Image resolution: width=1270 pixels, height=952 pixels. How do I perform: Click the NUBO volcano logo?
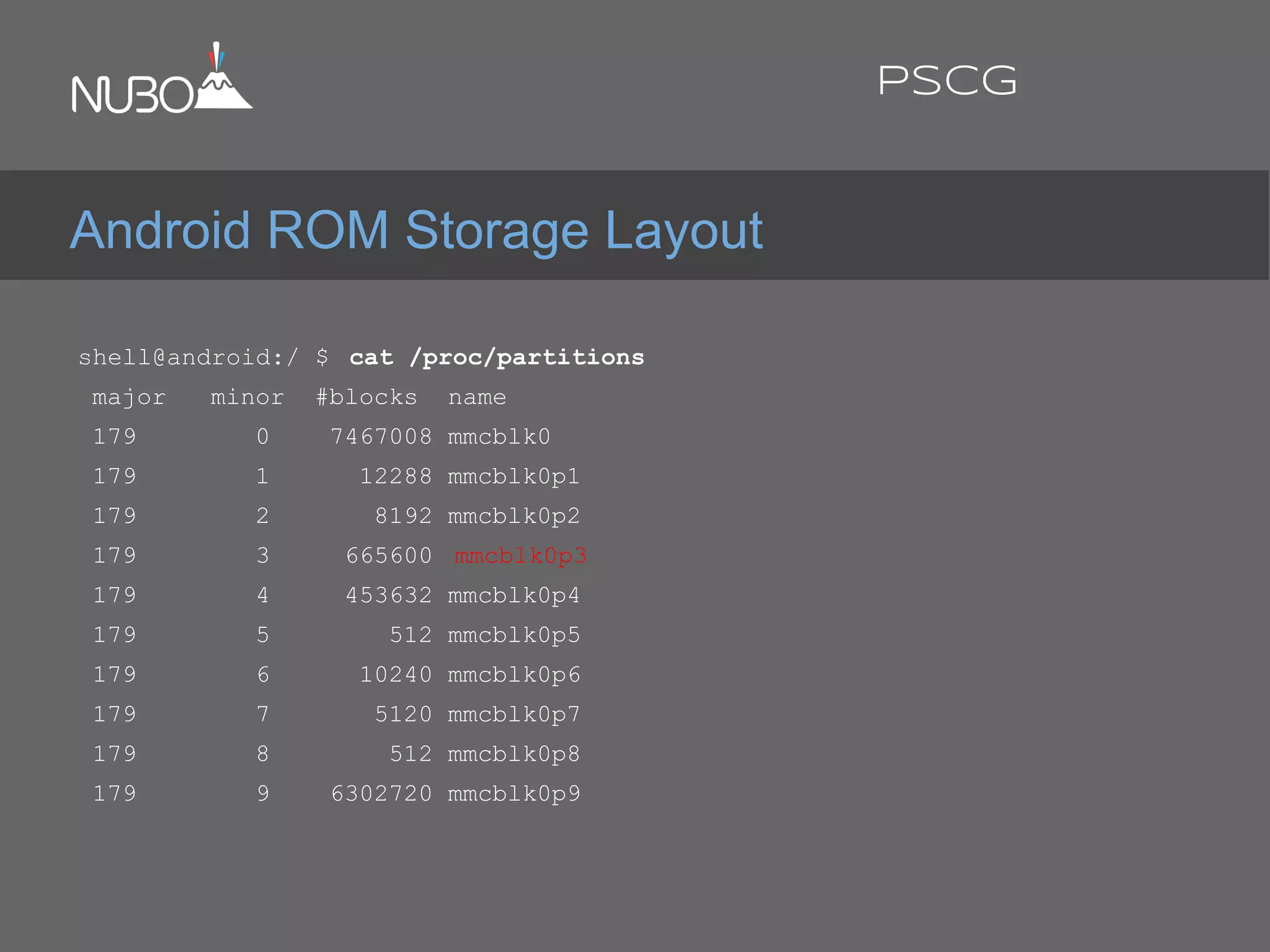click(x=162, y=78)
